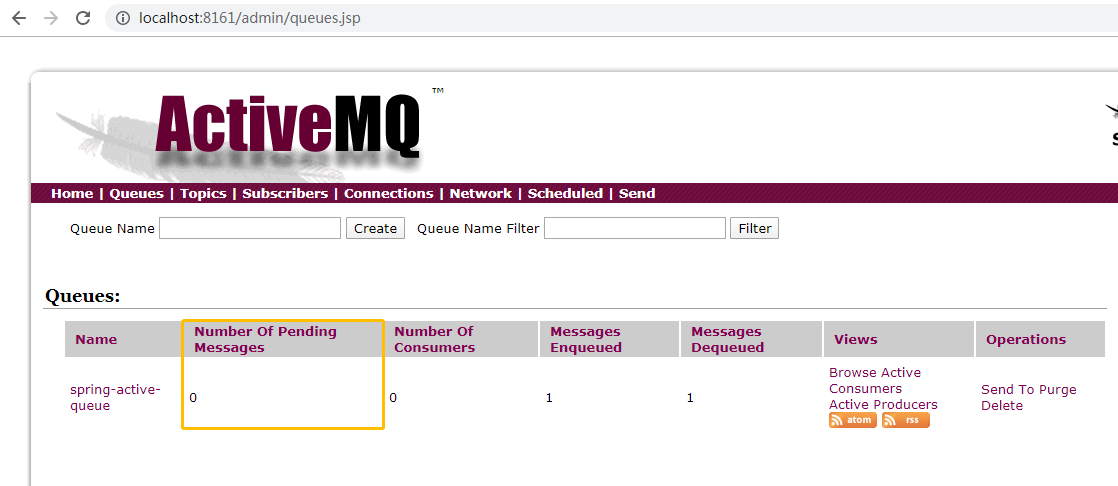Image resolution: width=1118 pixels, height=486 pixels.
Task: Open Active Producers link
Action: pos(883,405)
